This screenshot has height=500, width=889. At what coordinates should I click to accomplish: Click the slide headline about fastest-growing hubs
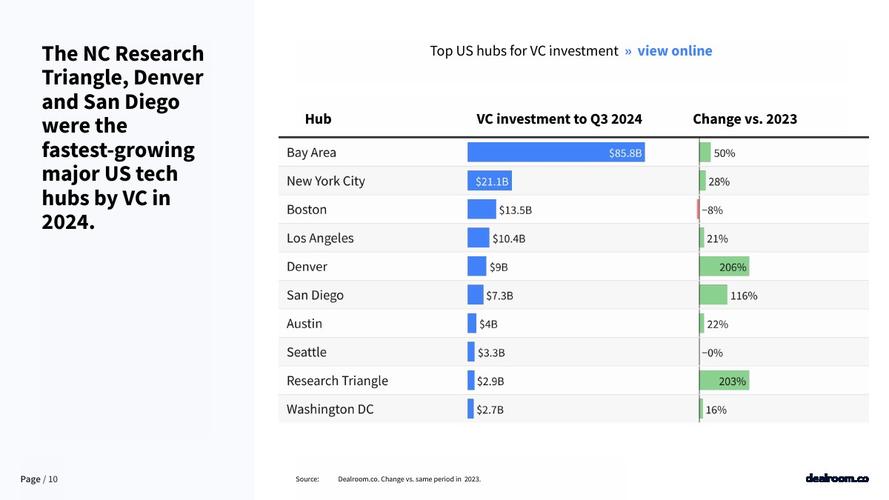(x=122, y=138)
